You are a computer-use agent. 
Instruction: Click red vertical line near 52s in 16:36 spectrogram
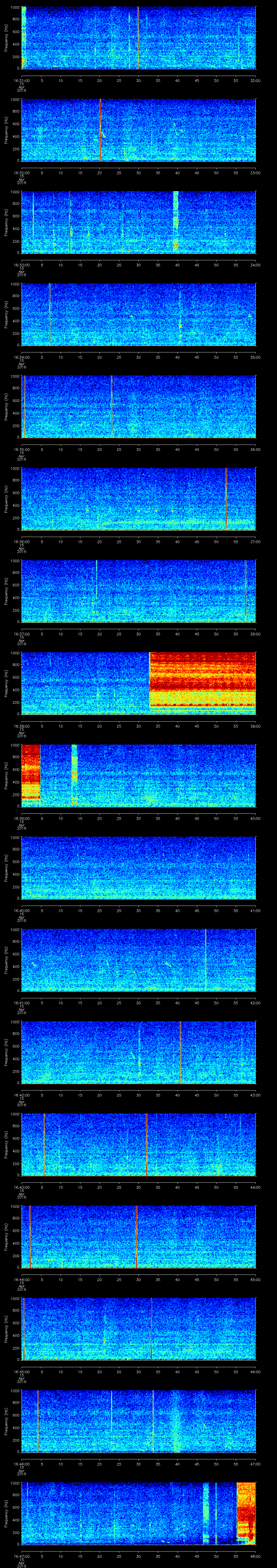(226, 499)
